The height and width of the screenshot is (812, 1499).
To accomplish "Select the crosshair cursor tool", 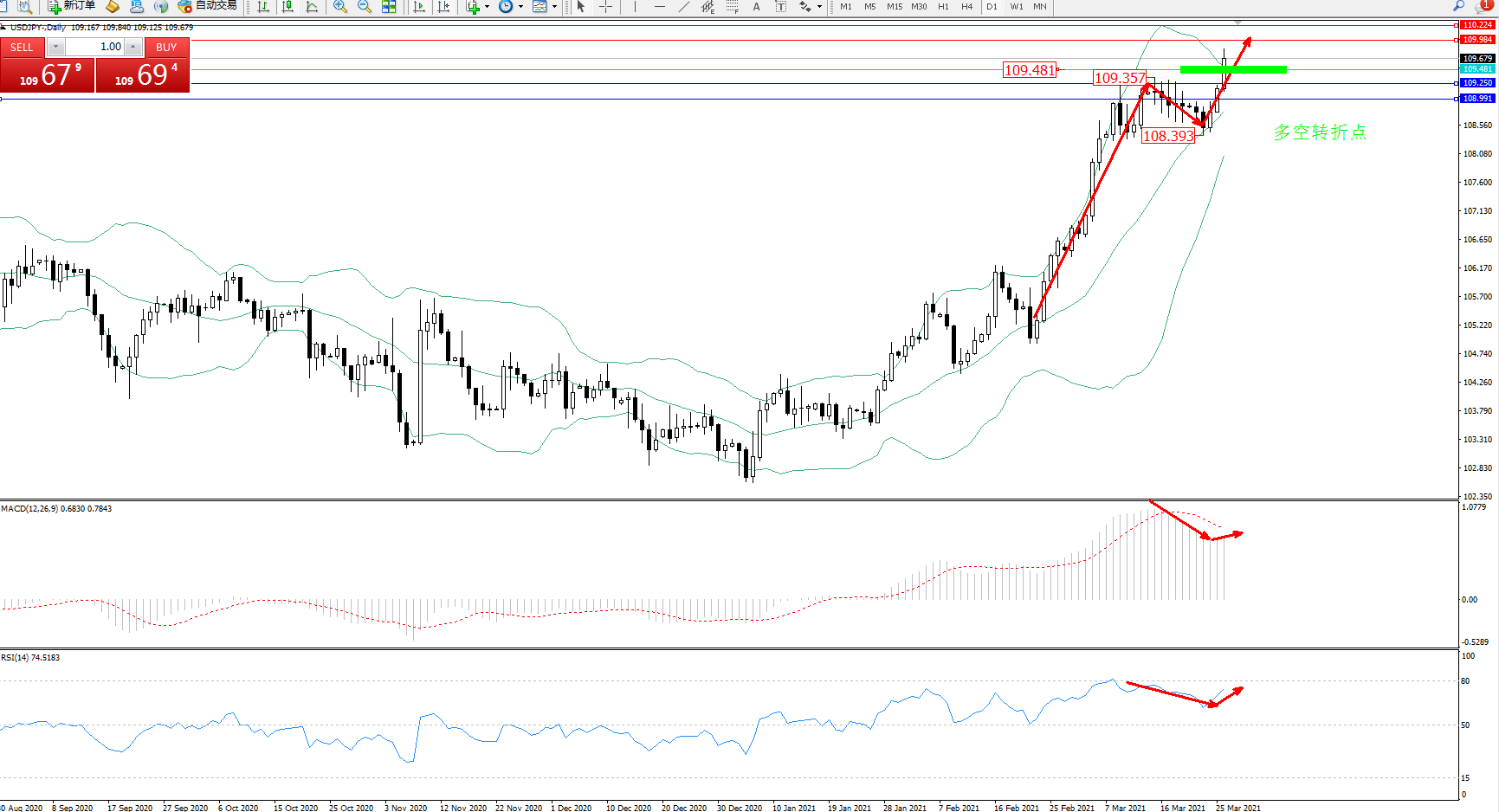I will 605,7.
